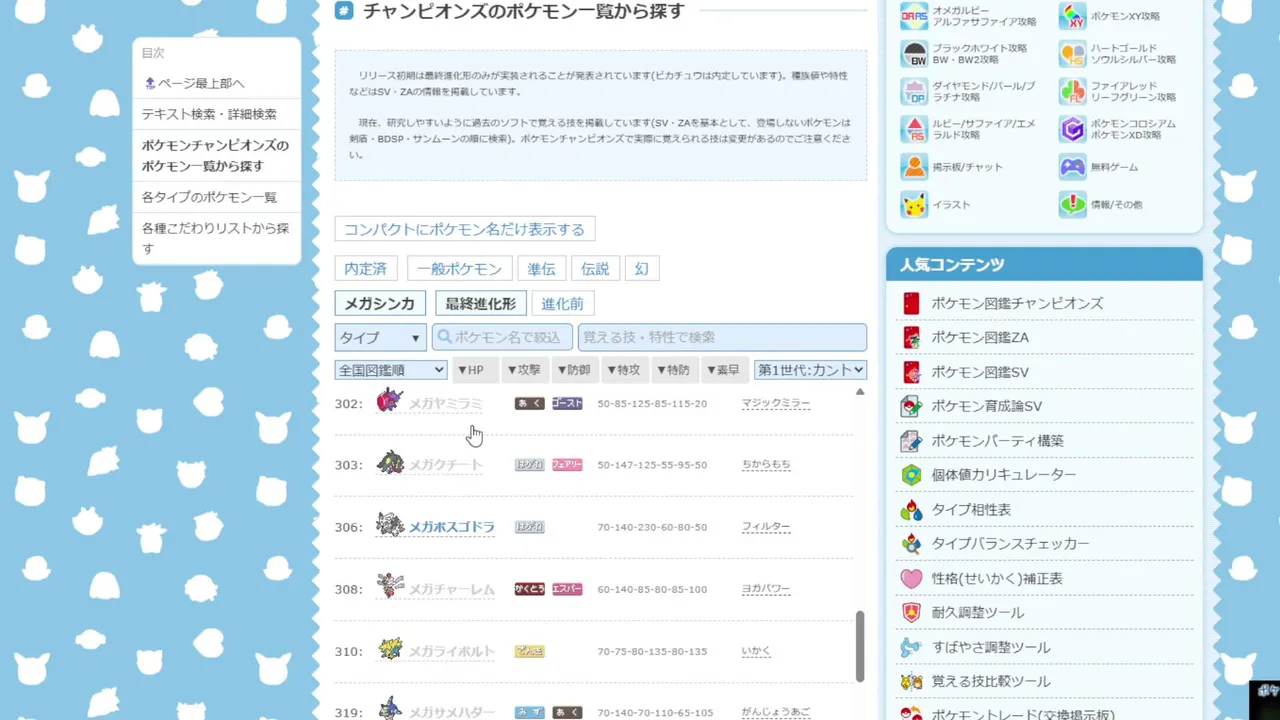Click the 覚える技比較ツール icon
This screenshot has height=720, width=1280.
click(x=911, y=681)
